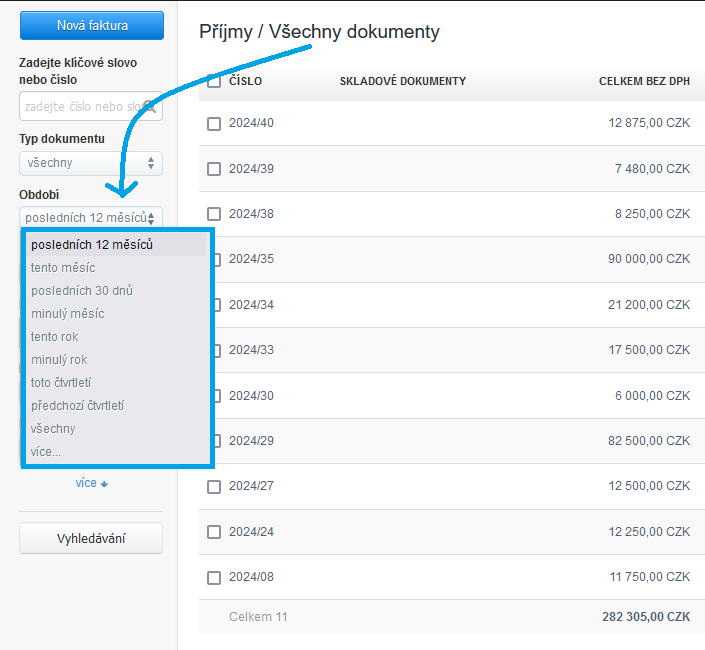Open invoice number 2024/34
Image resolution: width=705 pixels, height=650 pixels.
251,305
